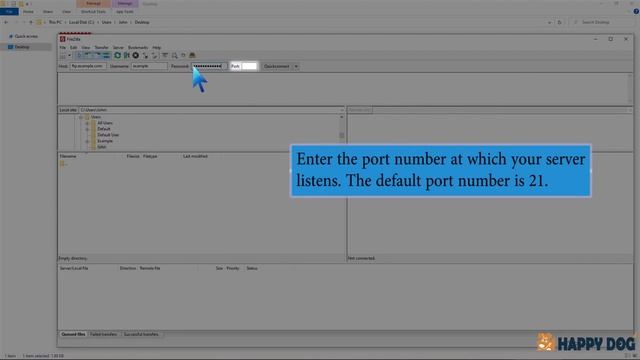
Task: Open Site Manager icon in FileZilla toolbar
Action: point(62,56)
